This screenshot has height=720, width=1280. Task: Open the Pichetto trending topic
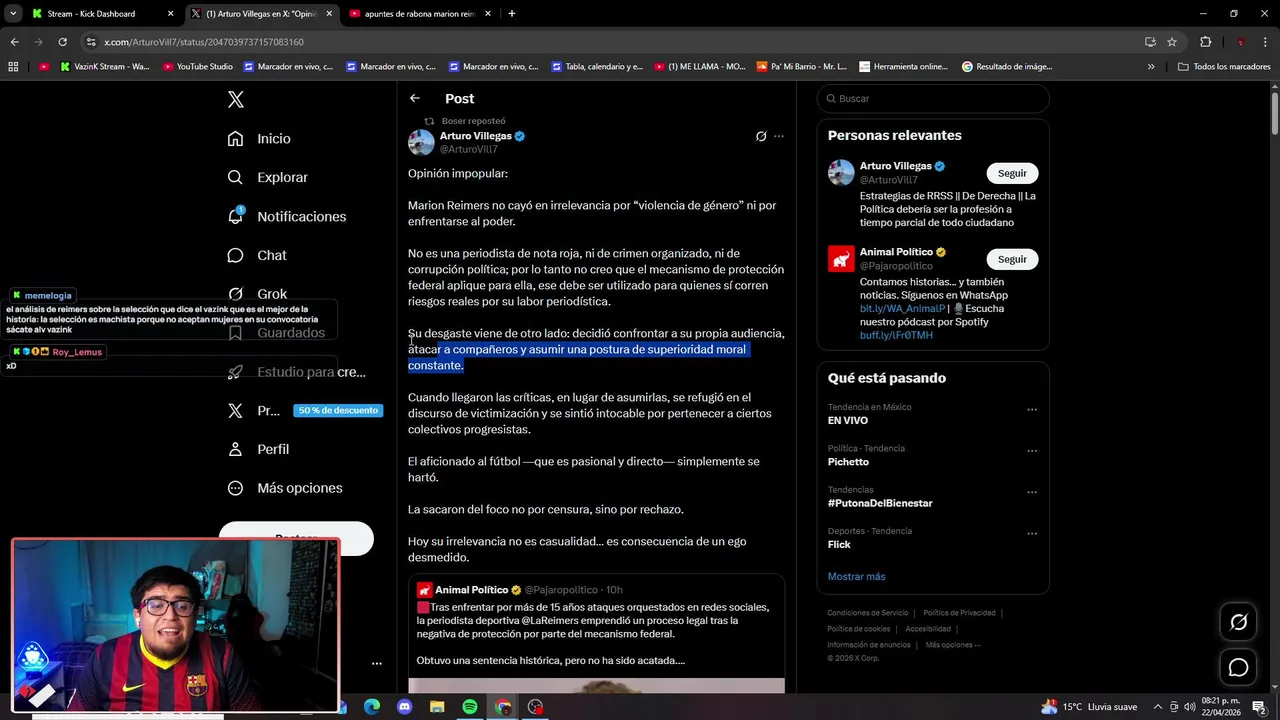coord(848,462)
